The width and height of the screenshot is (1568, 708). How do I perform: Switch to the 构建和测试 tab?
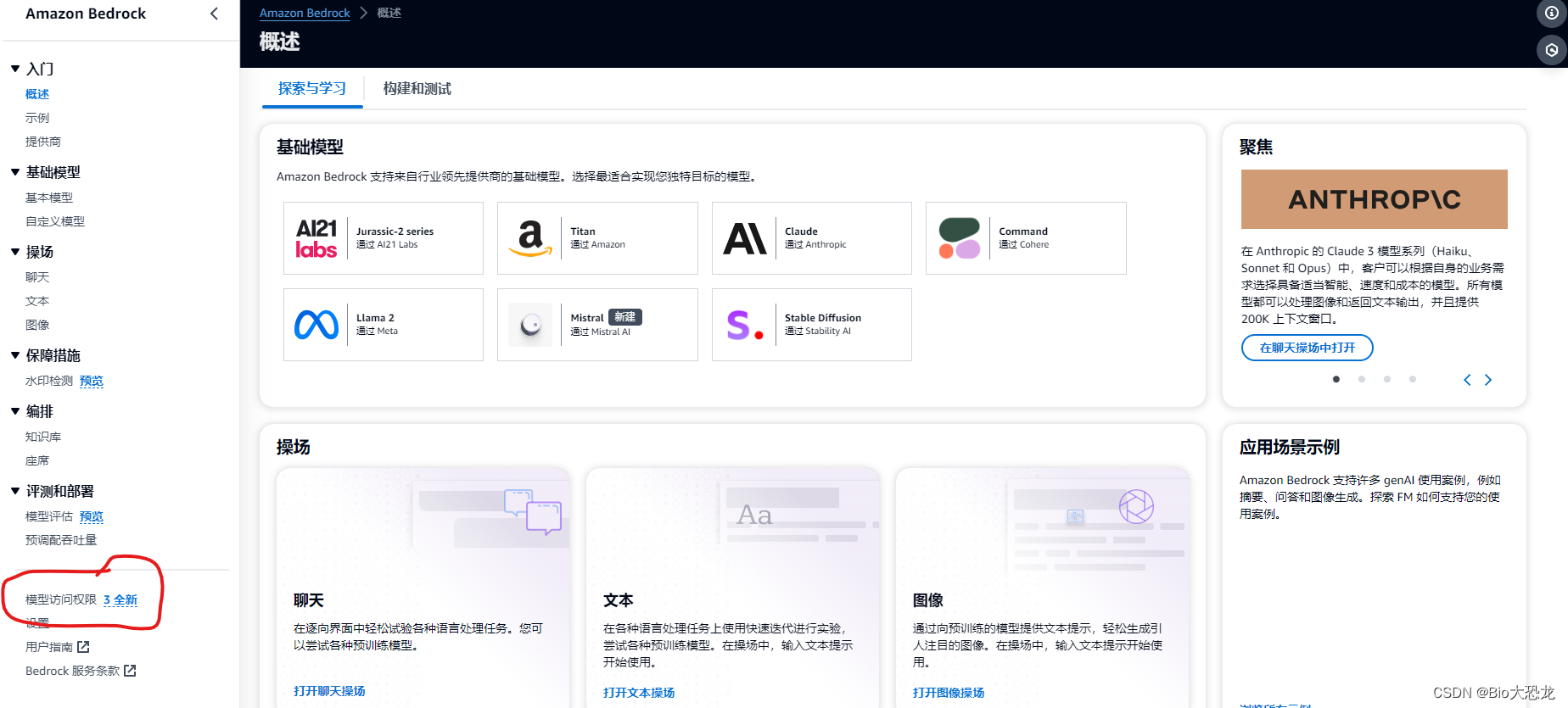coord(417,89)
